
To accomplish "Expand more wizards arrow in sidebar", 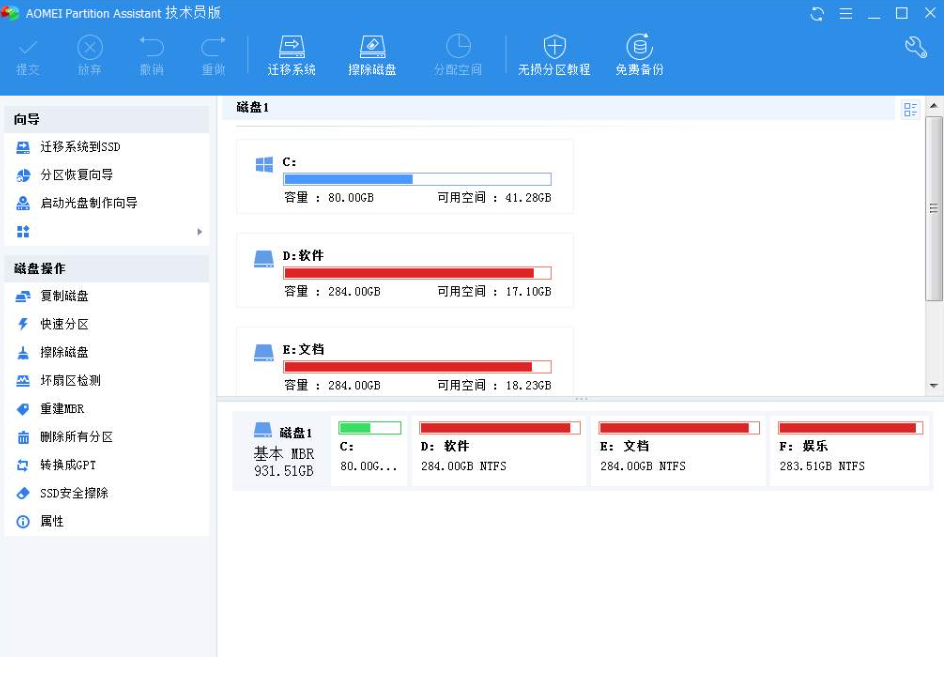I will pos(200,232).
